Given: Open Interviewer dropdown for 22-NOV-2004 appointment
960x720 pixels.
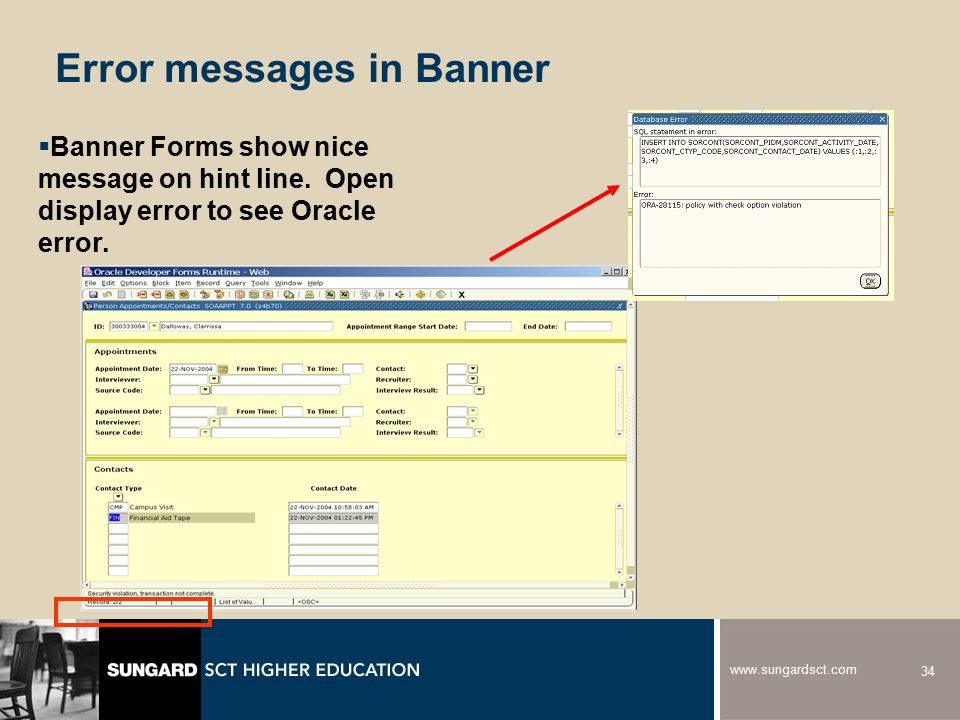Looking at the screenshot, I should coord(214,380).
